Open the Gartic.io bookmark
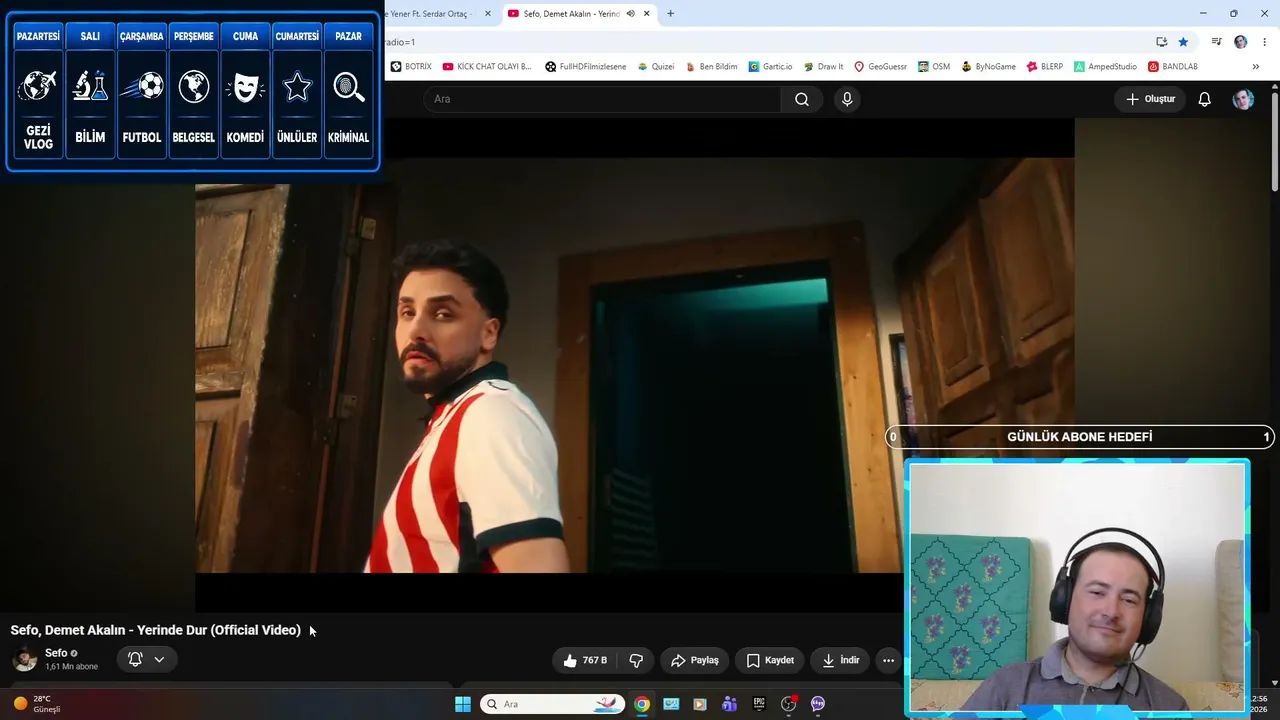The width and height of the screenshot is (1280, 720). (x=770, y=67)
